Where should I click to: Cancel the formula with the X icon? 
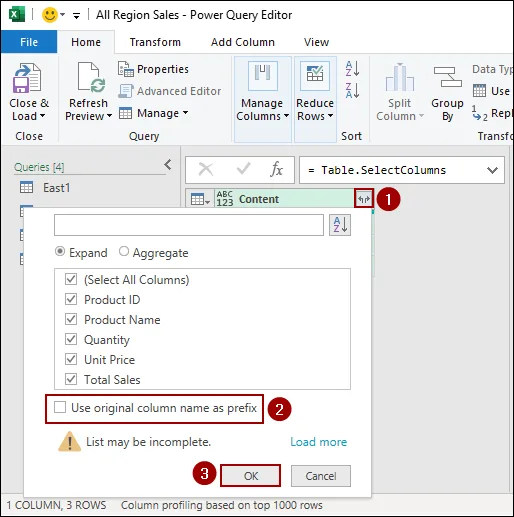click(x=206, y=169)
